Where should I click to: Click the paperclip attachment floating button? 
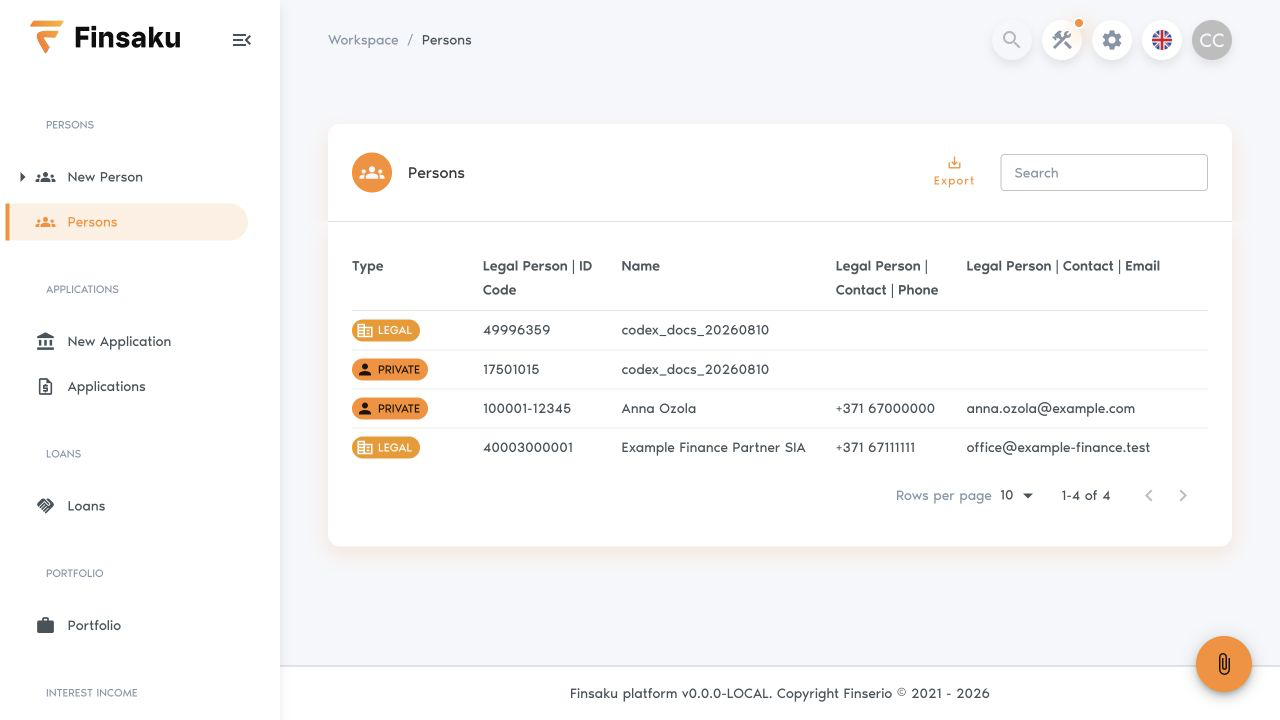coord(1224,664)
